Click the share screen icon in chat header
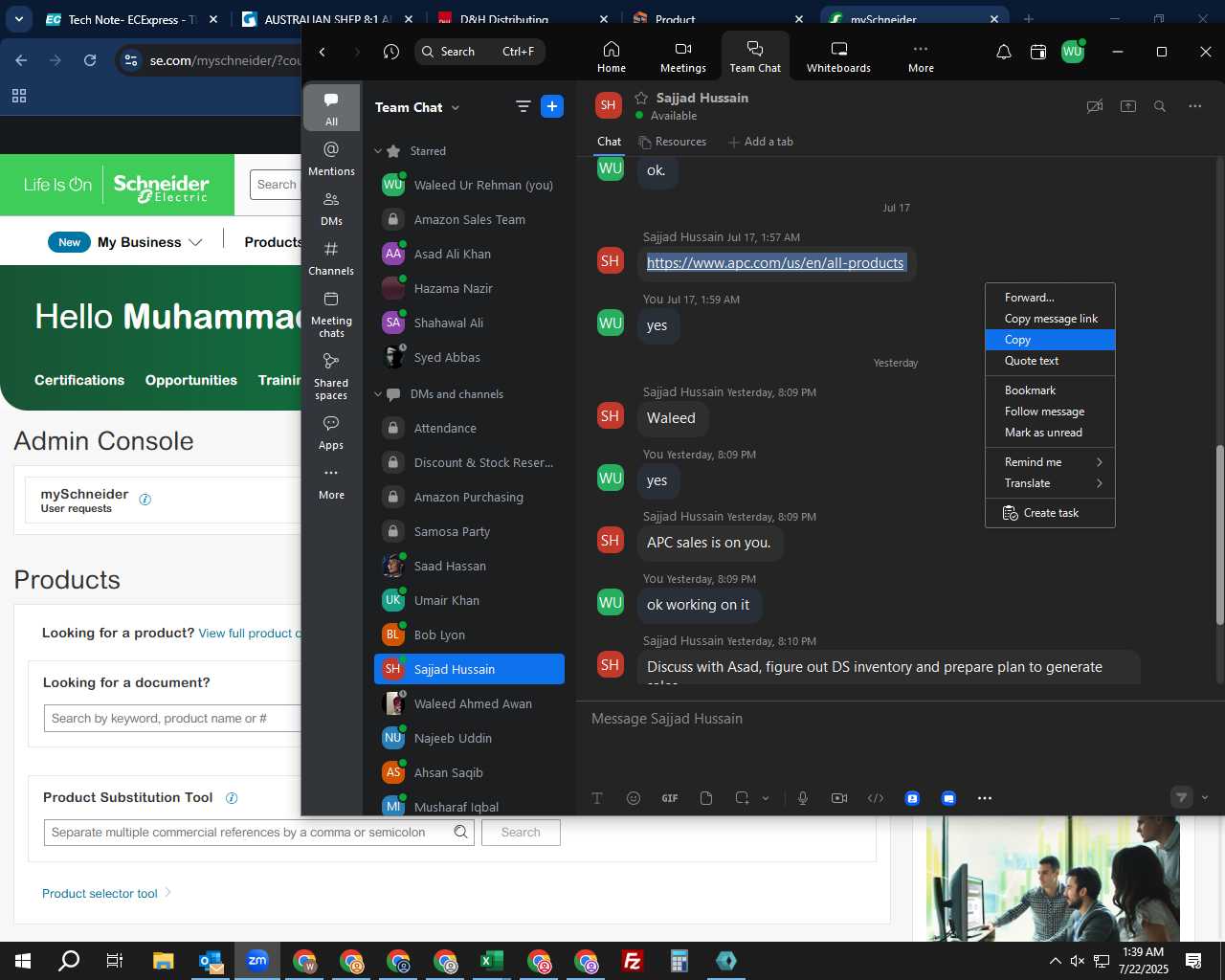The height and width of the screenshot is (980, 1225). 1128,106
